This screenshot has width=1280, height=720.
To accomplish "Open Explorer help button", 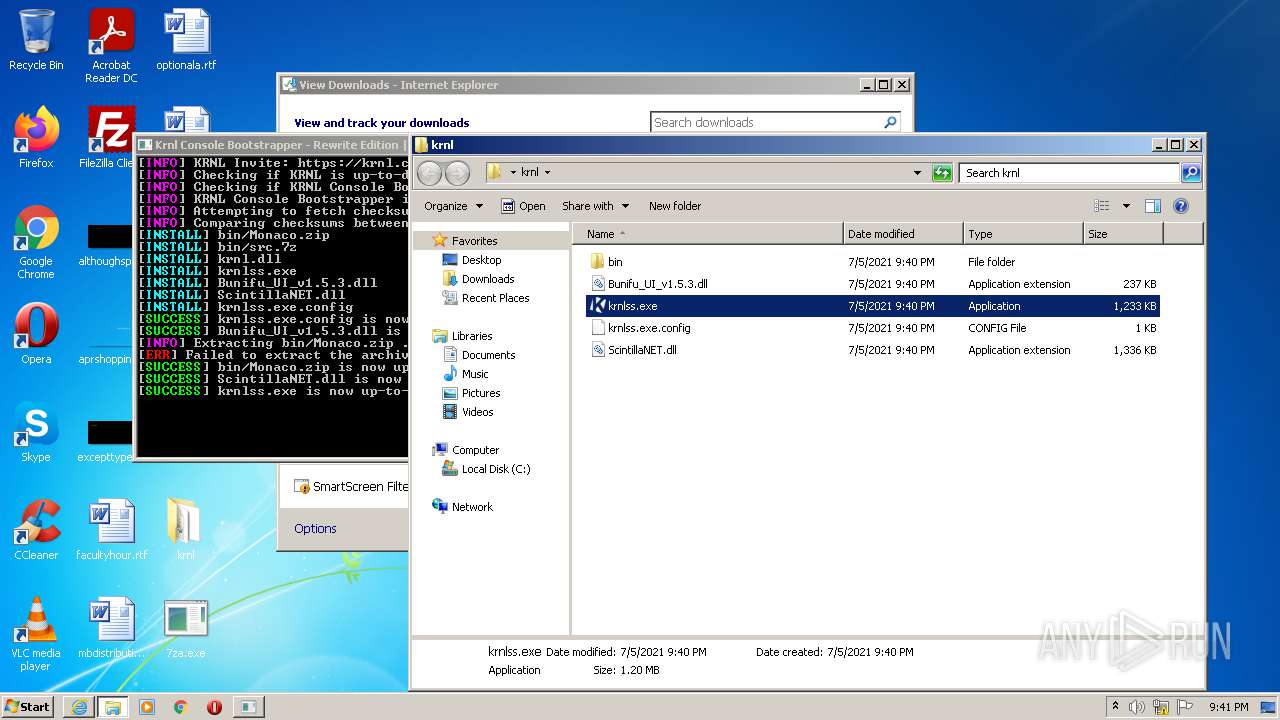I will tap(1181, 206).
